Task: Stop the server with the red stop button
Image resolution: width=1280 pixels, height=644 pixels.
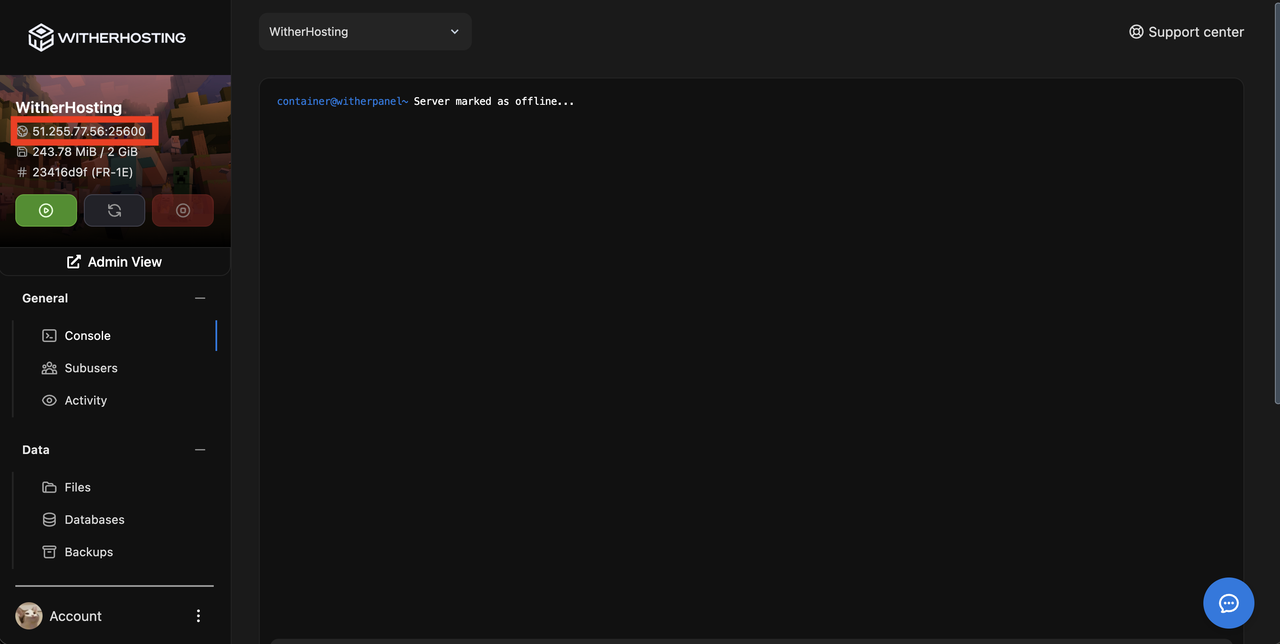Action: 183,211
